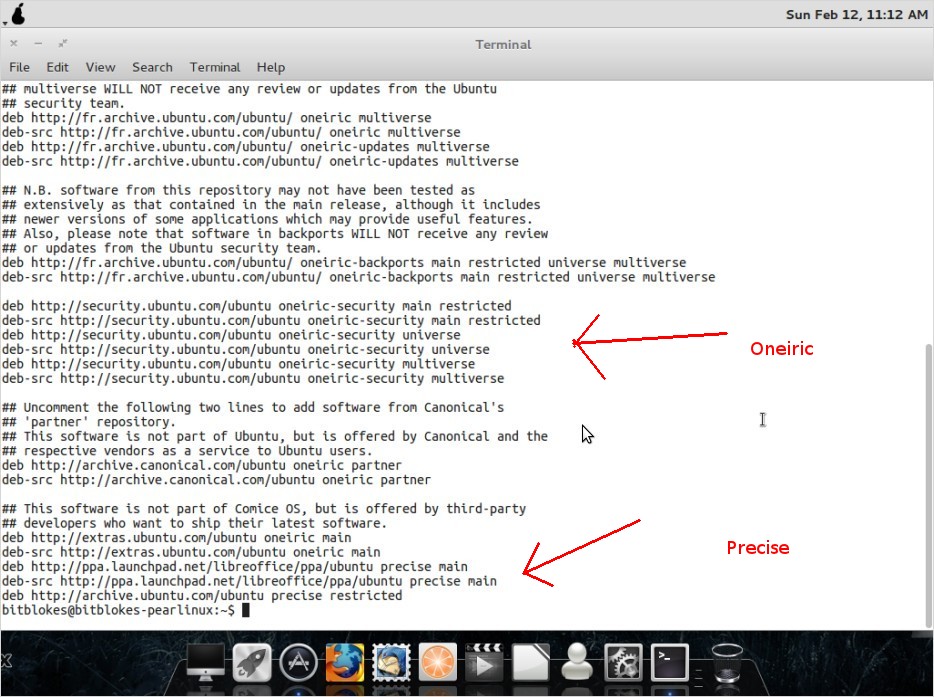Open the App Store icon in the dock
This screenshot has height=697, width=934.
click(298, 662)
